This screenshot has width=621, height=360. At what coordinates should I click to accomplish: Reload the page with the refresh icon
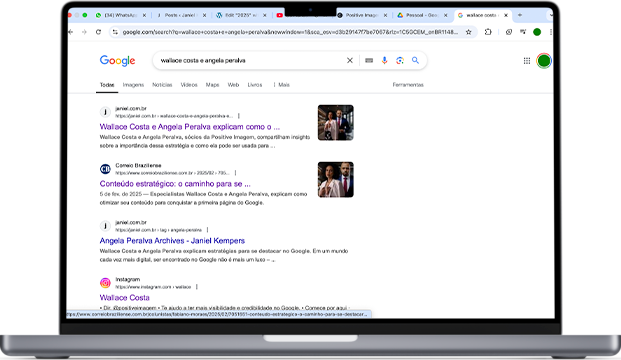(x=98, y=32)
